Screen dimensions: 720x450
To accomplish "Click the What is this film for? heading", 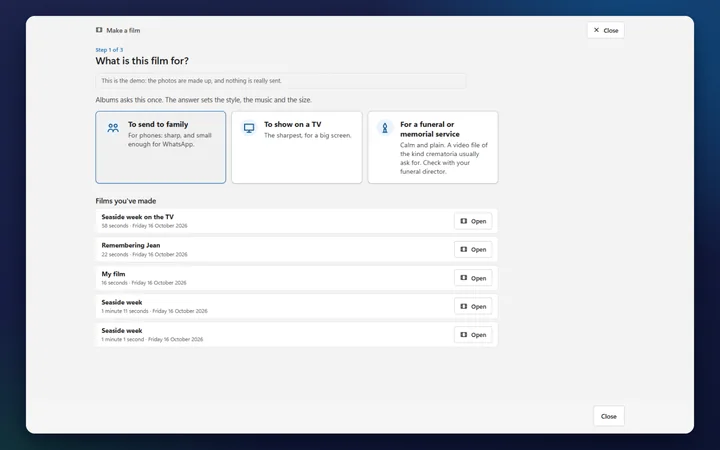I will (x=142, y=61).
